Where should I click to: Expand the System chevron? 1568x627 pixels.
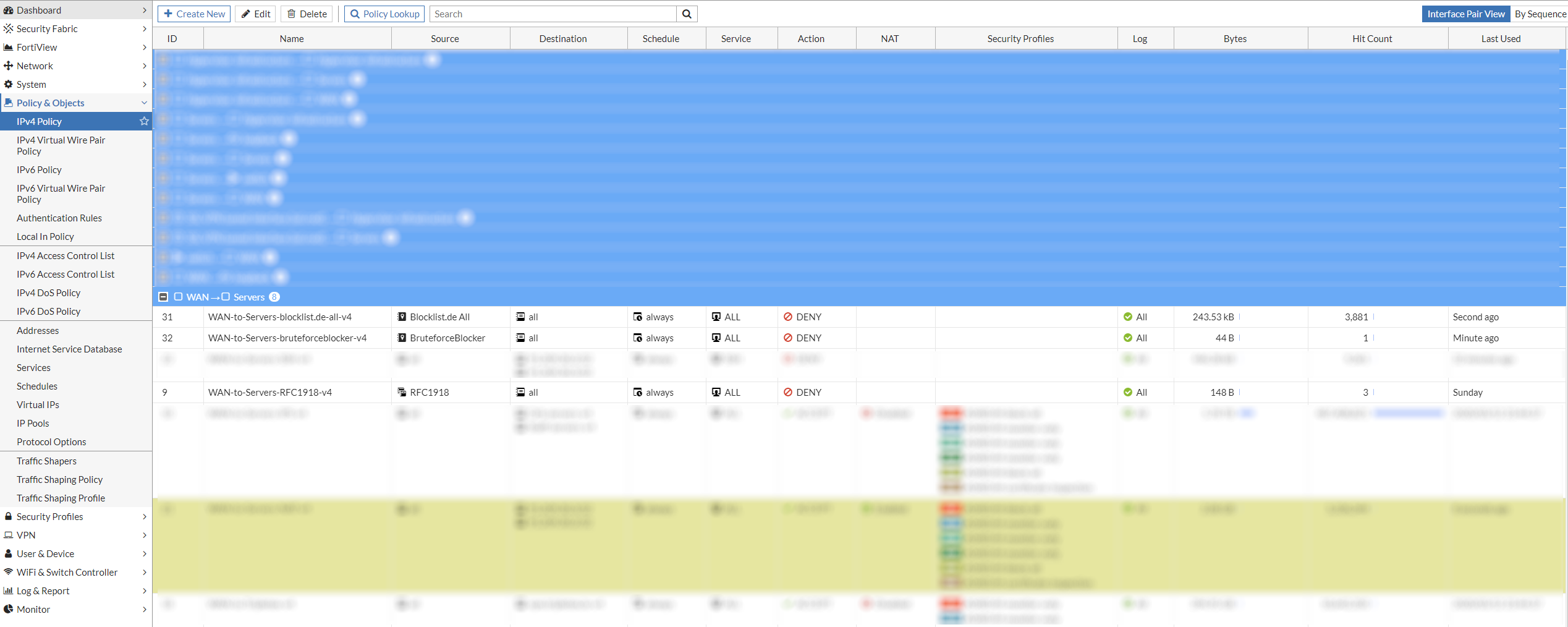pyautogui.click(x=145, y=85)
